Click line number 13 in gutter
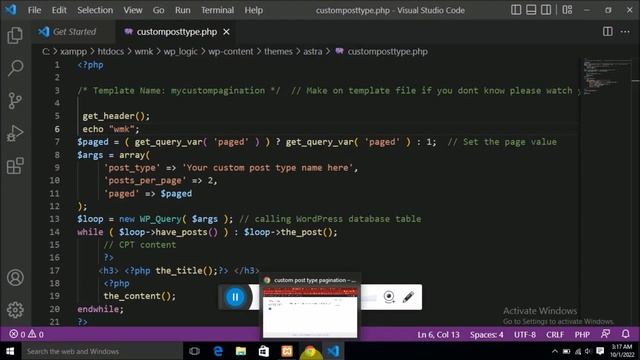 [55, 219]
